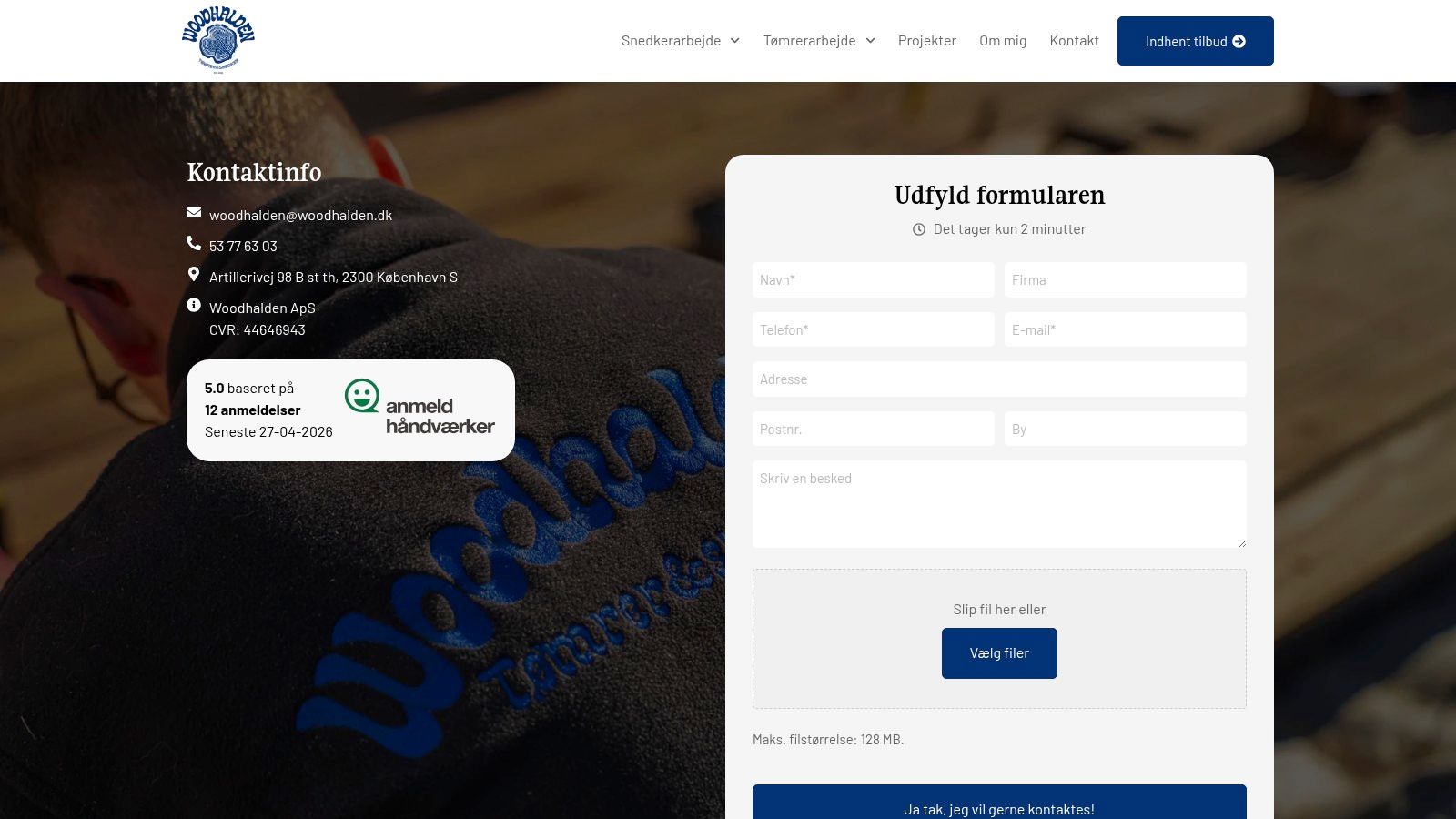Click the map pin icon beside the address
Viewport: 1456px width, 819px height.
tap(194, 274)
